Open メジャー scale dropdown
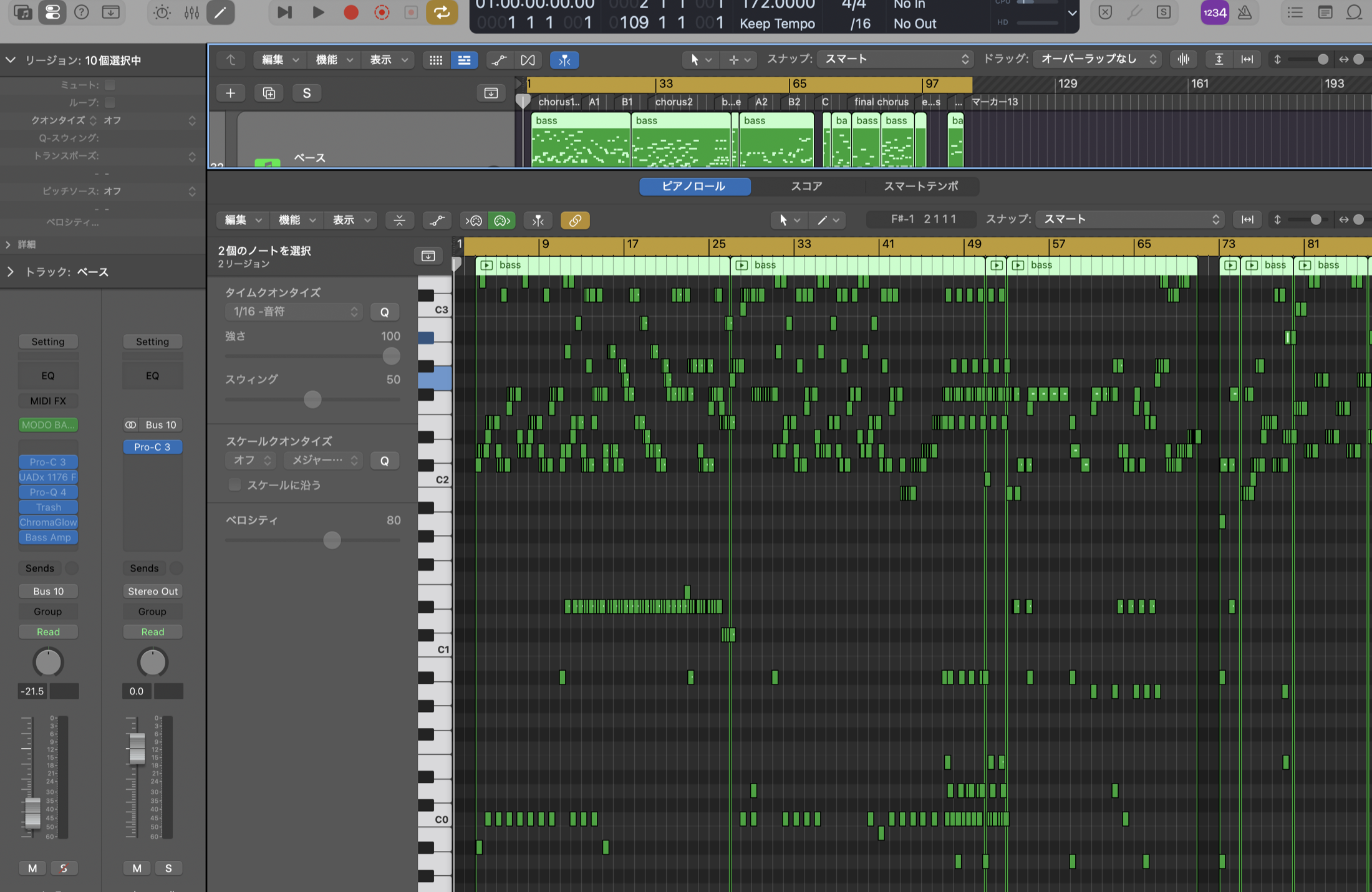This screenshot has height=892, width=1372. (x=324, y=460)
